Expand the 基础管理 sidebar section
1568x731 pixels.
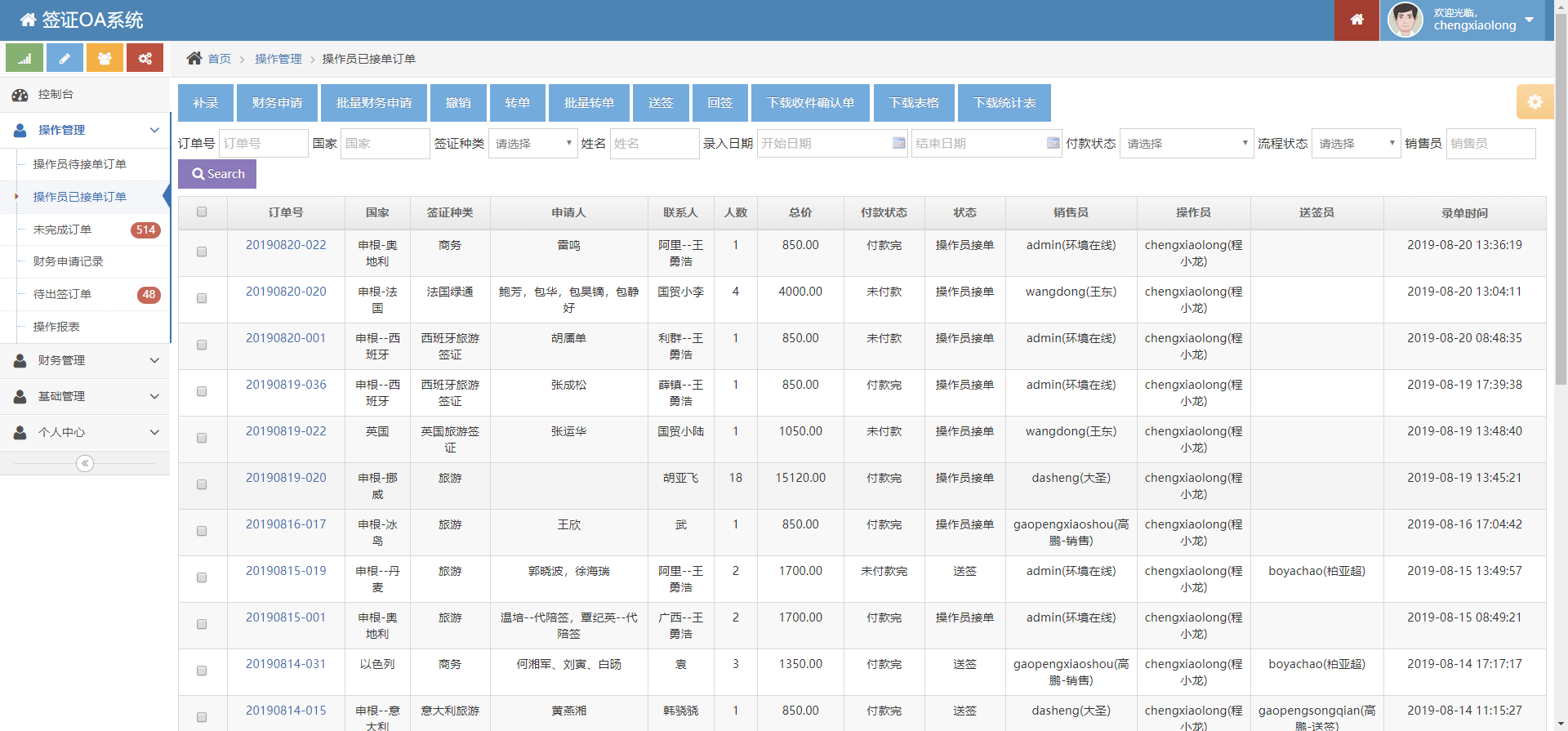85,396
